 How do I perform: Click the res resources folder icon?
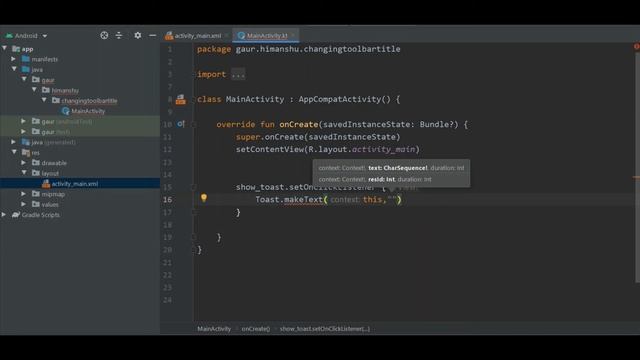click(x=26, y=152)
